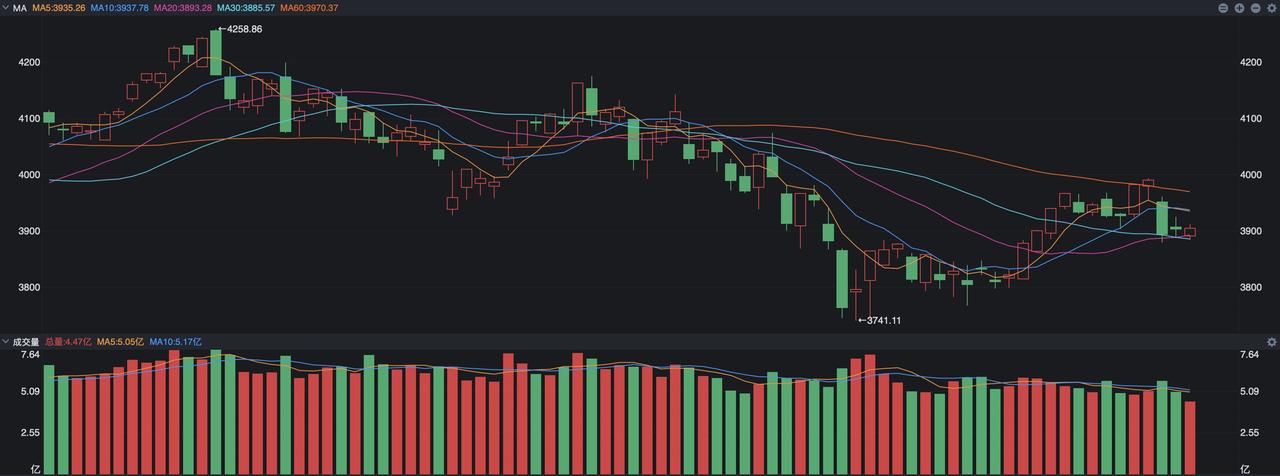Viewport: 1280px width, 476px height.
Task: Select the 成交量 indicator label
Action: [25, 342]
